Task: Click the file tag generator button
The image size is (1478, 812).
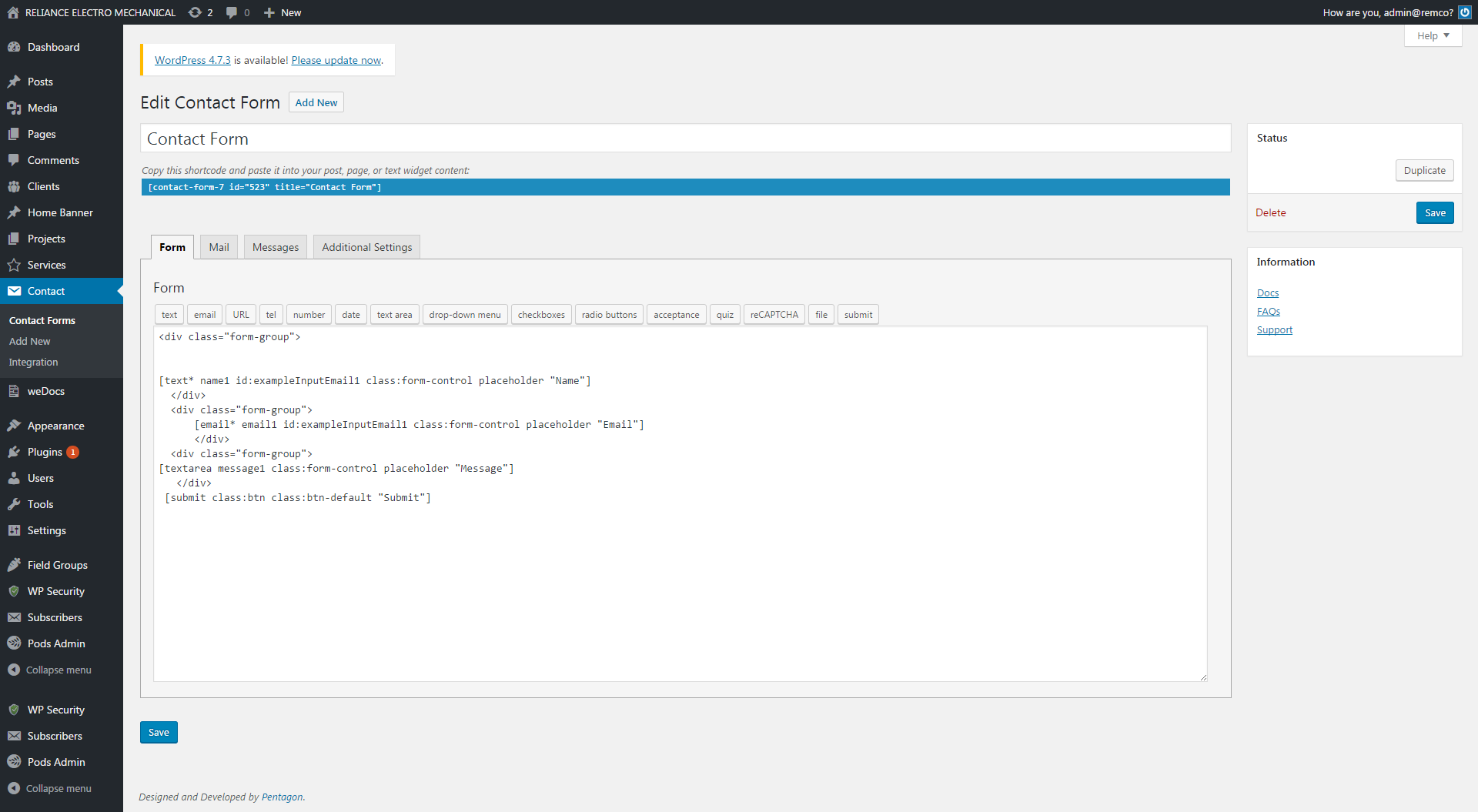Action: point(821,315)
